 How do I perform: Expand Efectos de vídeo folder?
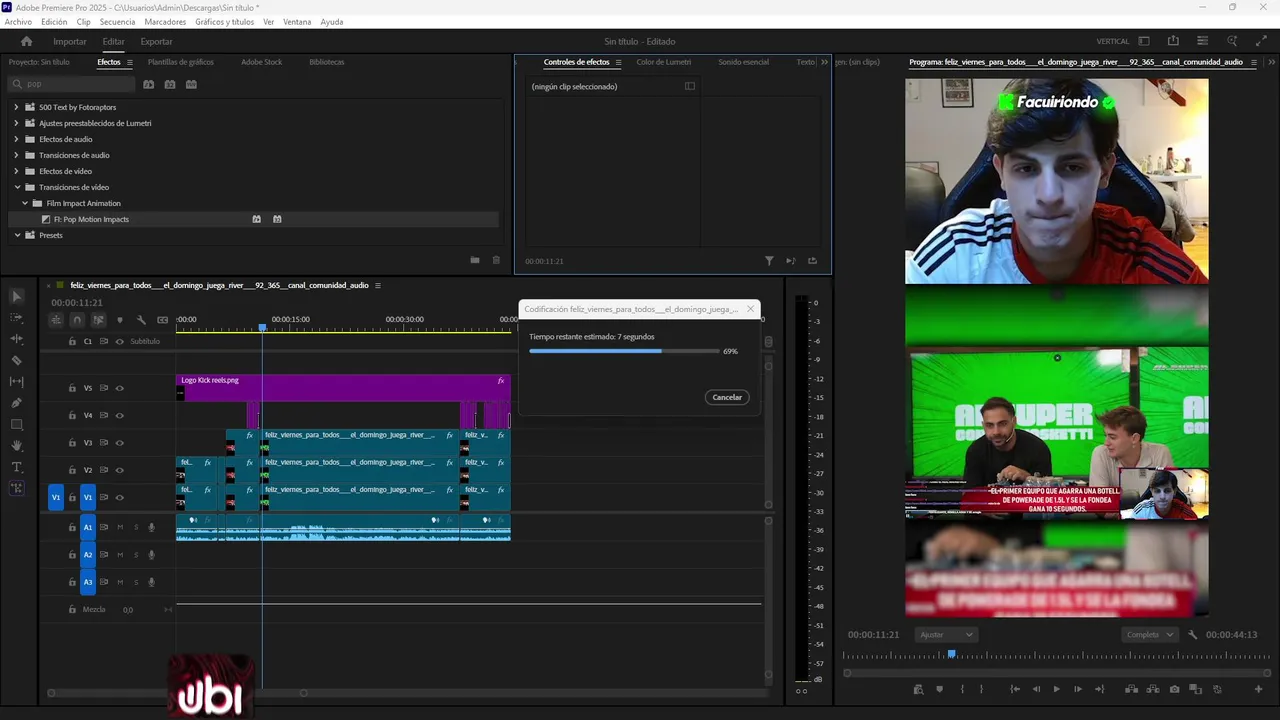[x=17, y=171]
